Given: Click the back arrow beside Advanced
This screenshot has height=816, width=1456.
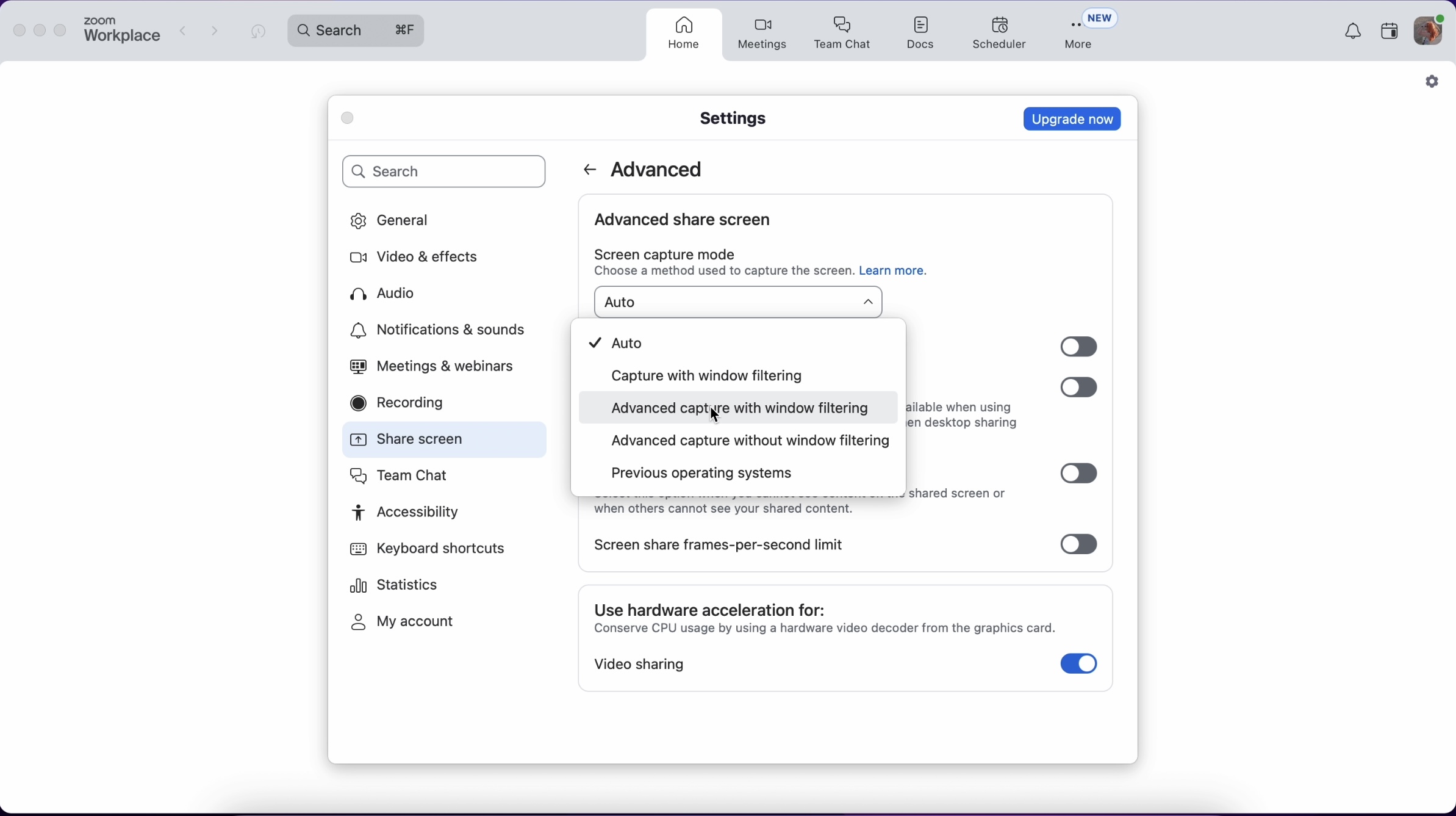Looking at the screenshot, I should [589, 170].
